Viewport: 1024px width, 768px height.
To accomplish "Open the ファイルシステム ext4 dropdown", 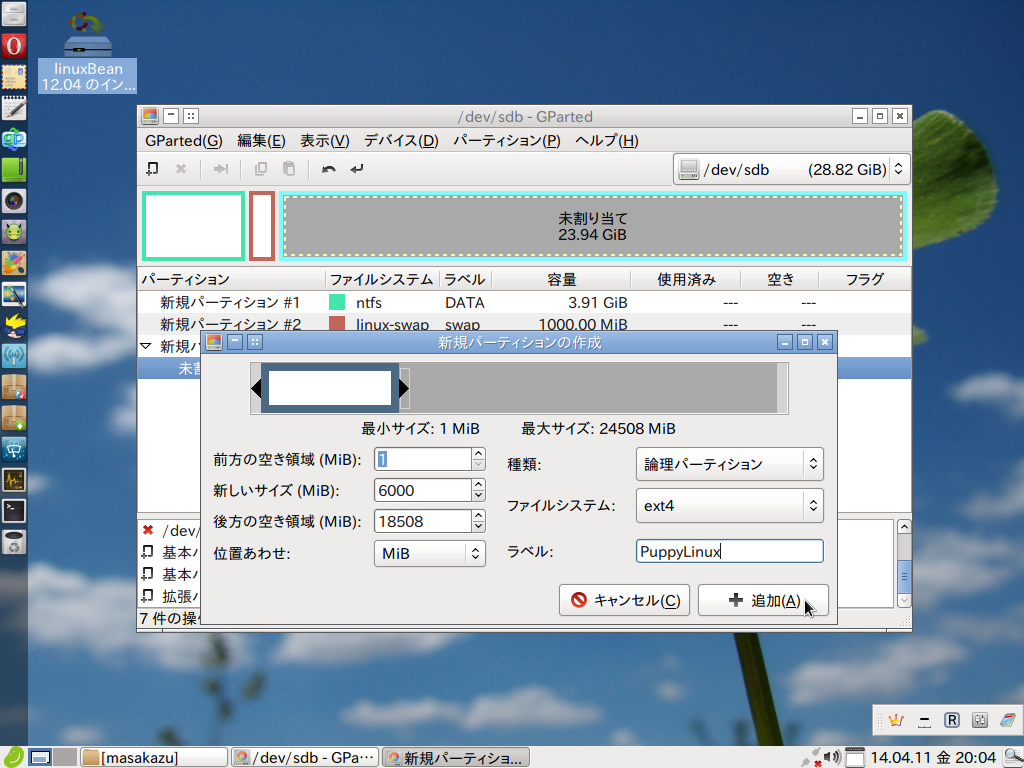I will pyautogui.click(x=729, y=505).
